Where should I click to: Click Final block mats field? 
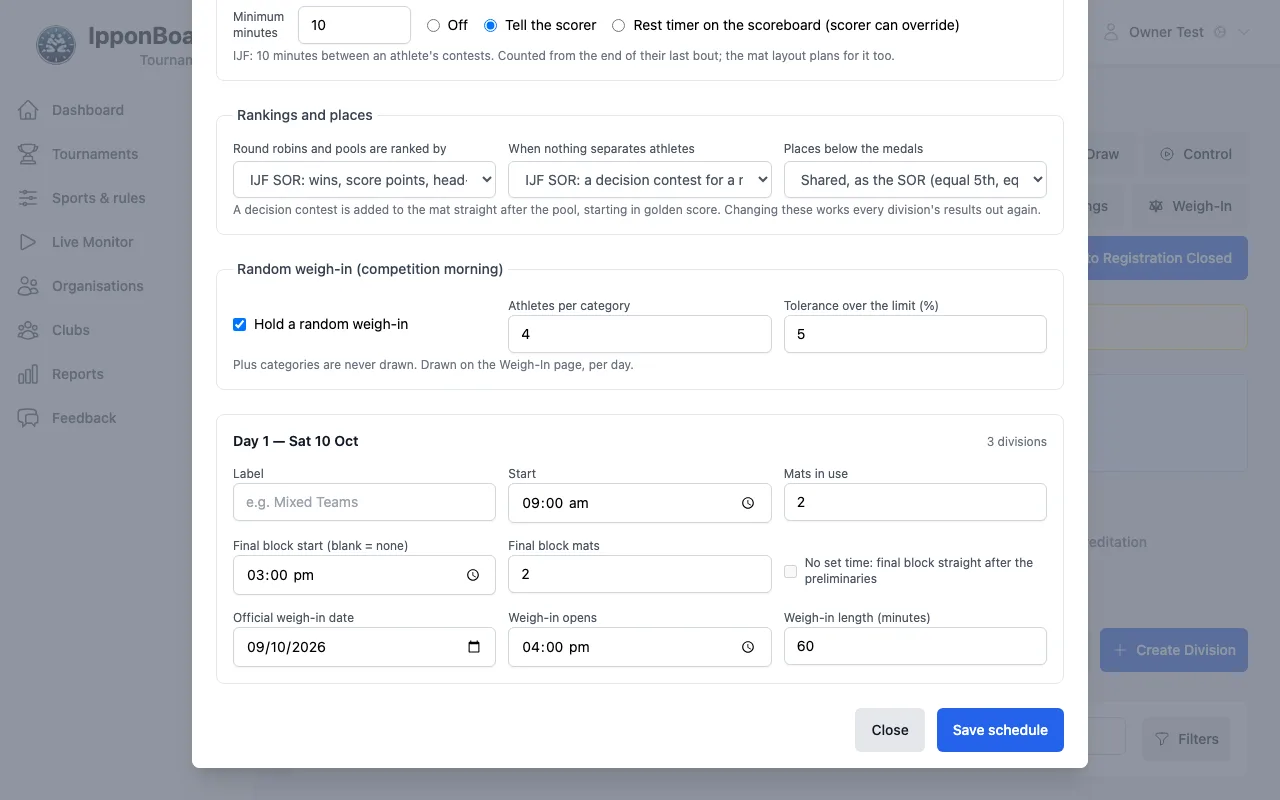[x=640, y=574]
